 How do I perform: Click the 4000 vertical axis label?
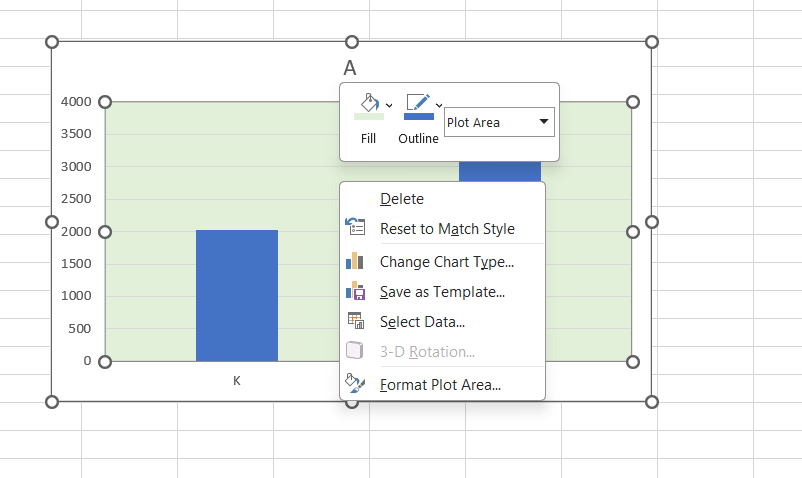[x=76, y=102]
